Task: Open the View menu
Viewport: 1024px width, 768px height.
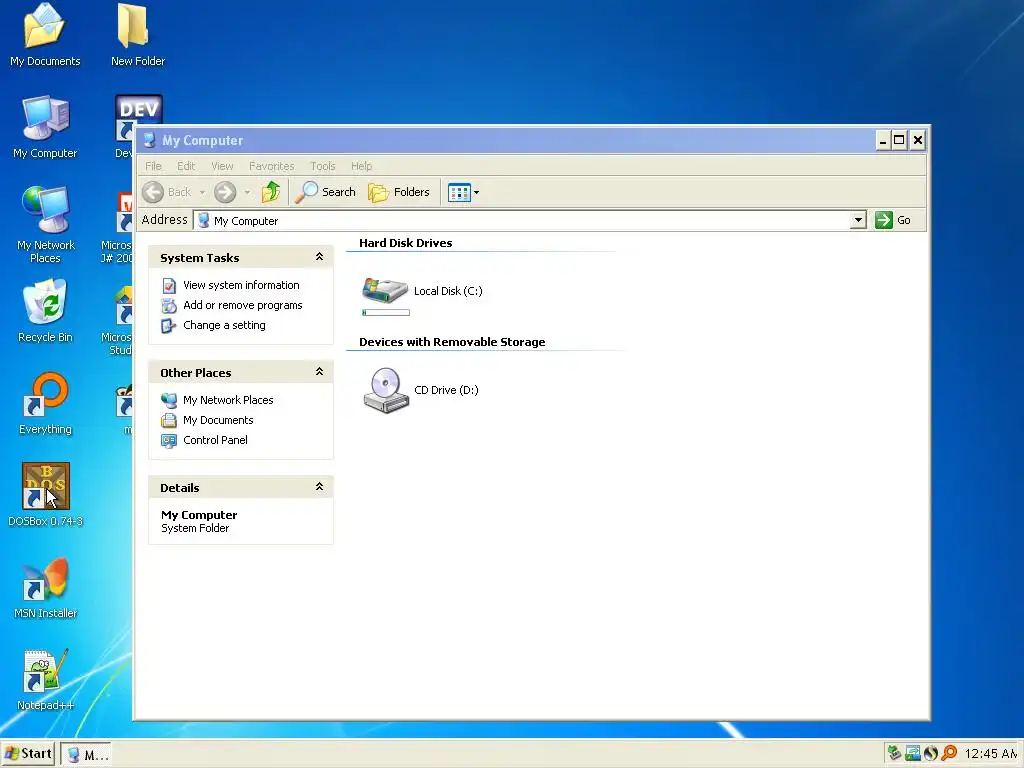Action: (222, 166)
